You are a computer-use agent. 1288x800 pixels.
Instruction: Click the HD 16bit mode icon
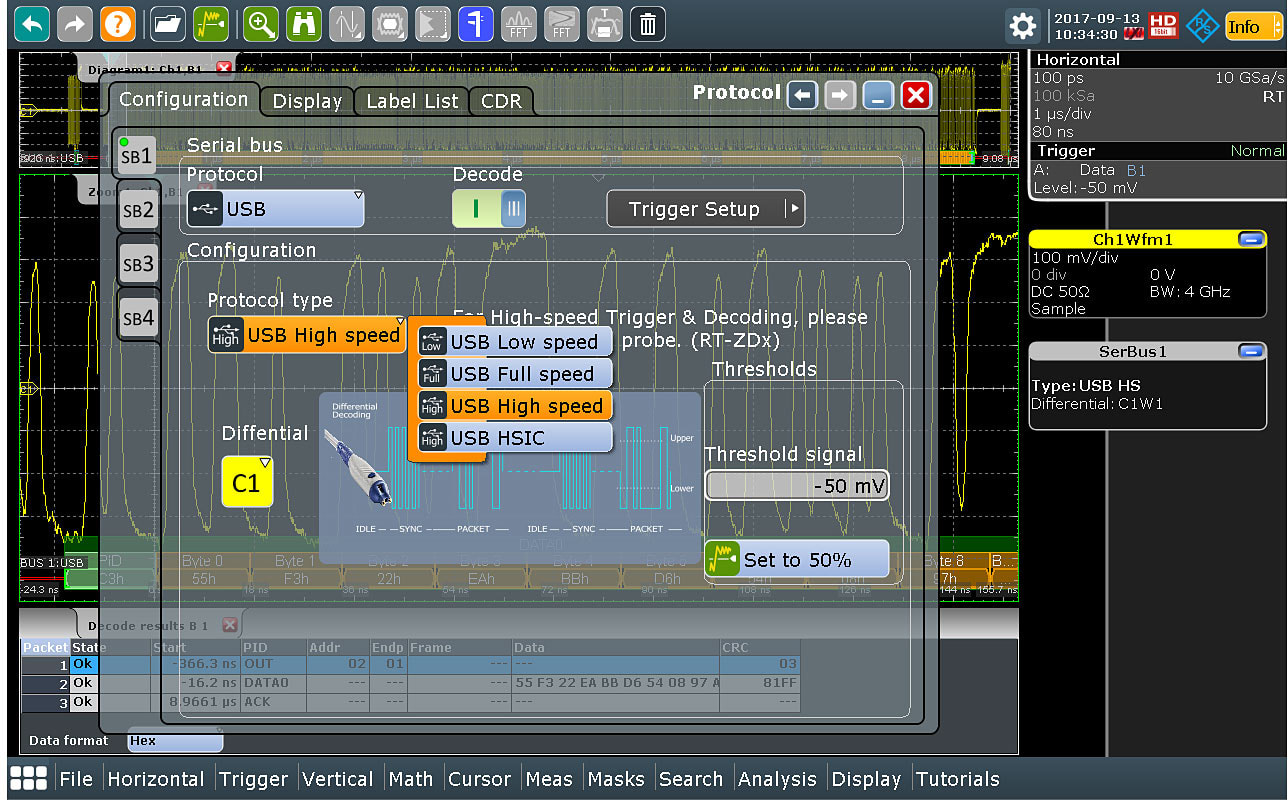1163,25
